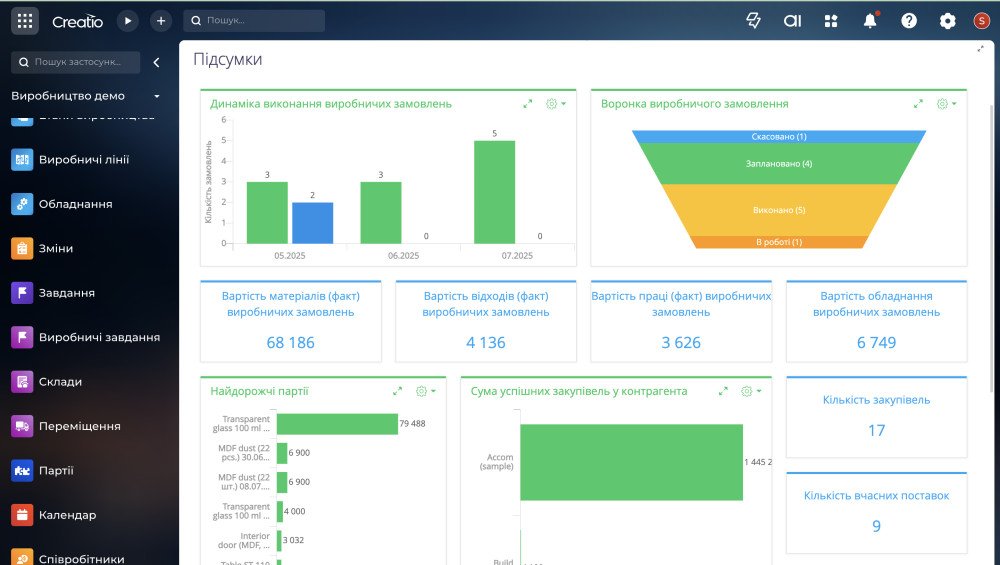This screenshot has width=1000, height=565.
Task: Click the Вартість матеріалів (факт) indicator tile
Action: coord(291,321)
